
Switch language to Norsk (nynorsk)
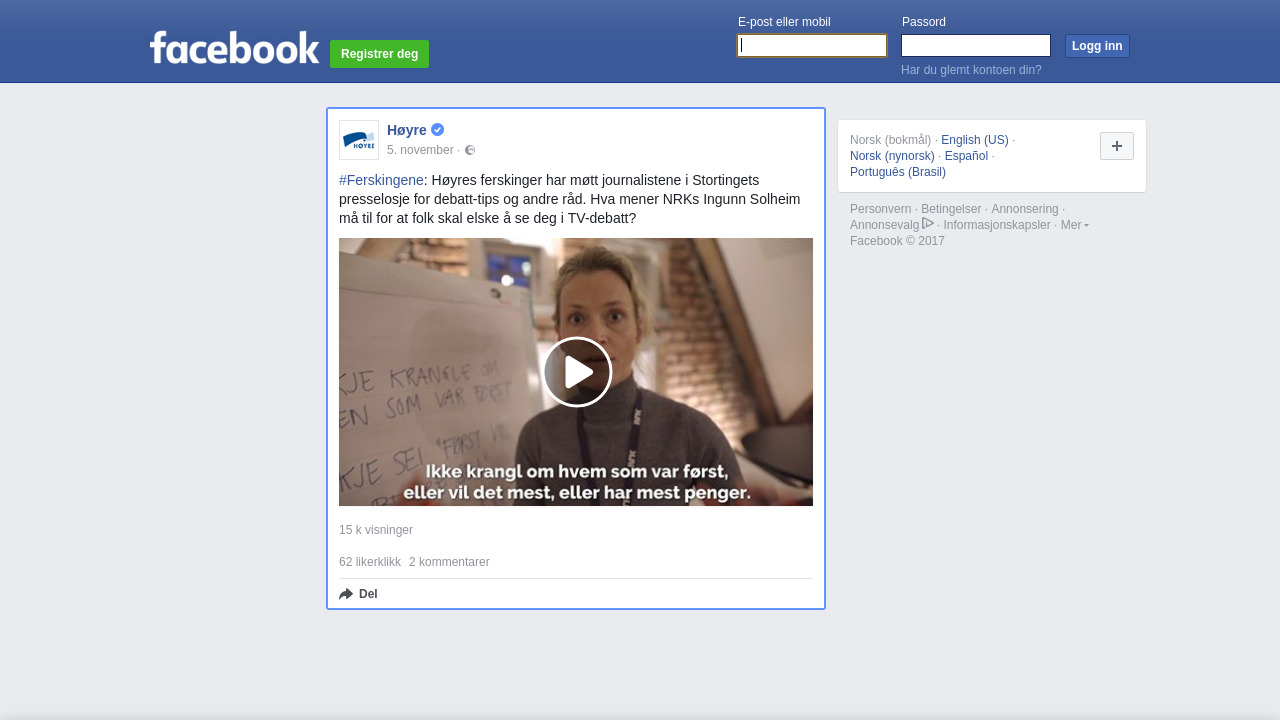[892, 156]
